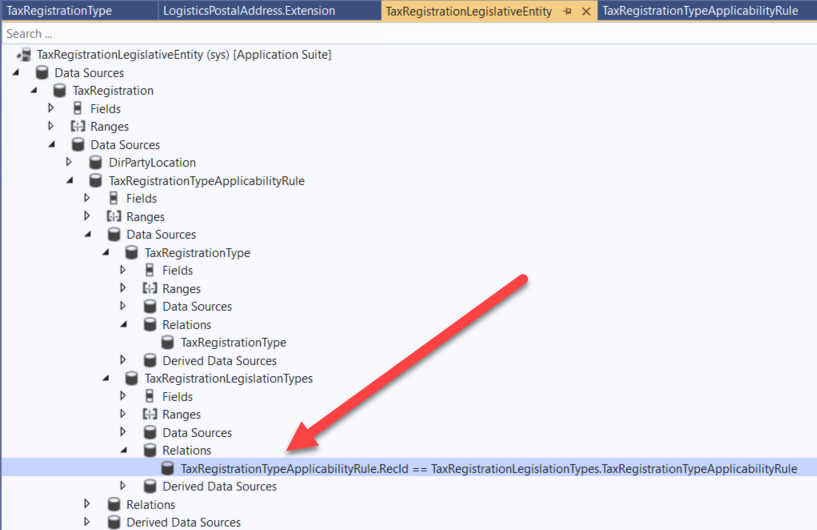Click Data Sources icon under TaxRegistrationType
Screen dimensions: 817x530
pyautogui.click(x=150, y=306)
